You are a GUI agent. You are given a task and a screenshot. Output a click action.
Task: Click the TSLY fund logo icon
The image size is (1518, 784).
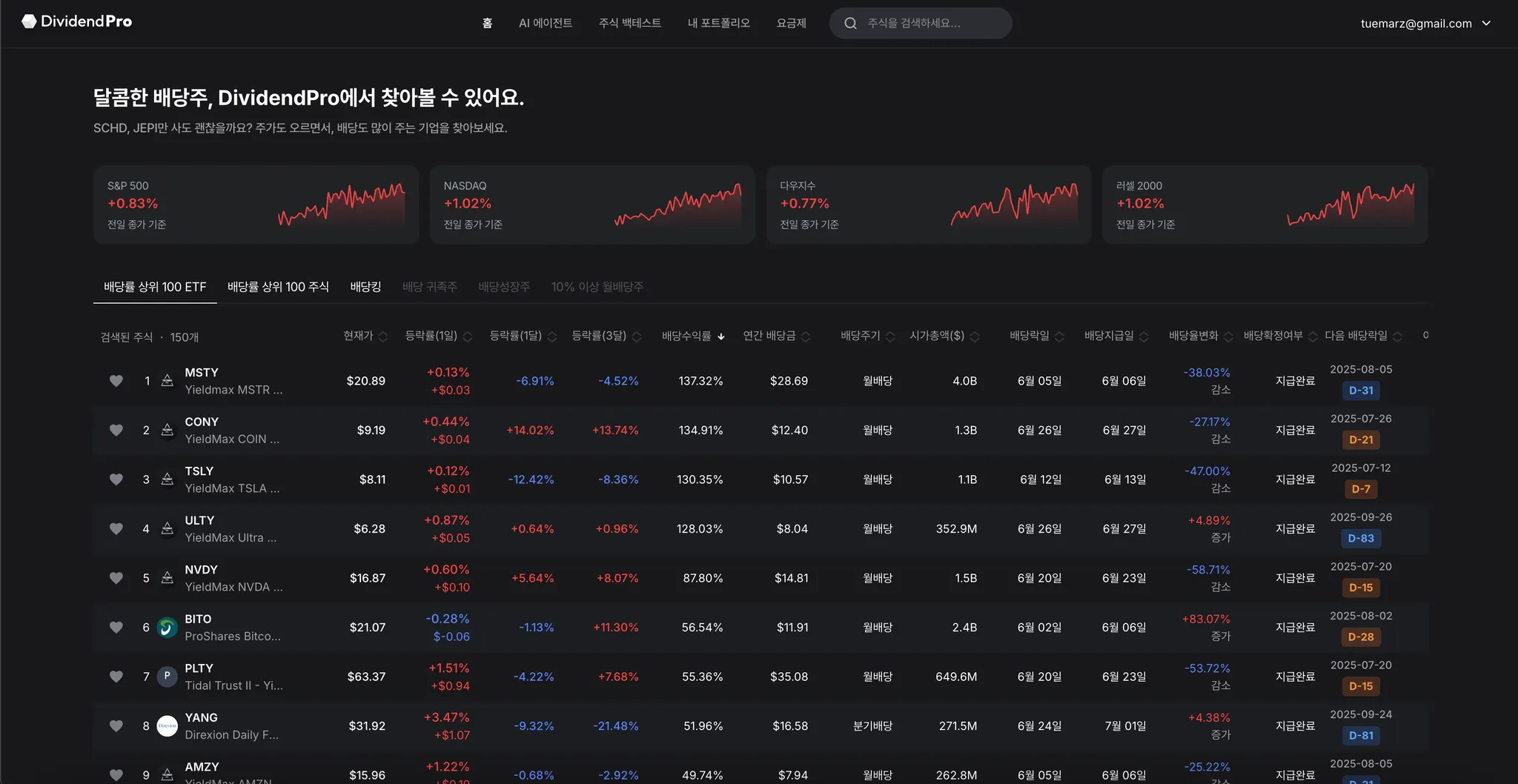coord(168,479)
